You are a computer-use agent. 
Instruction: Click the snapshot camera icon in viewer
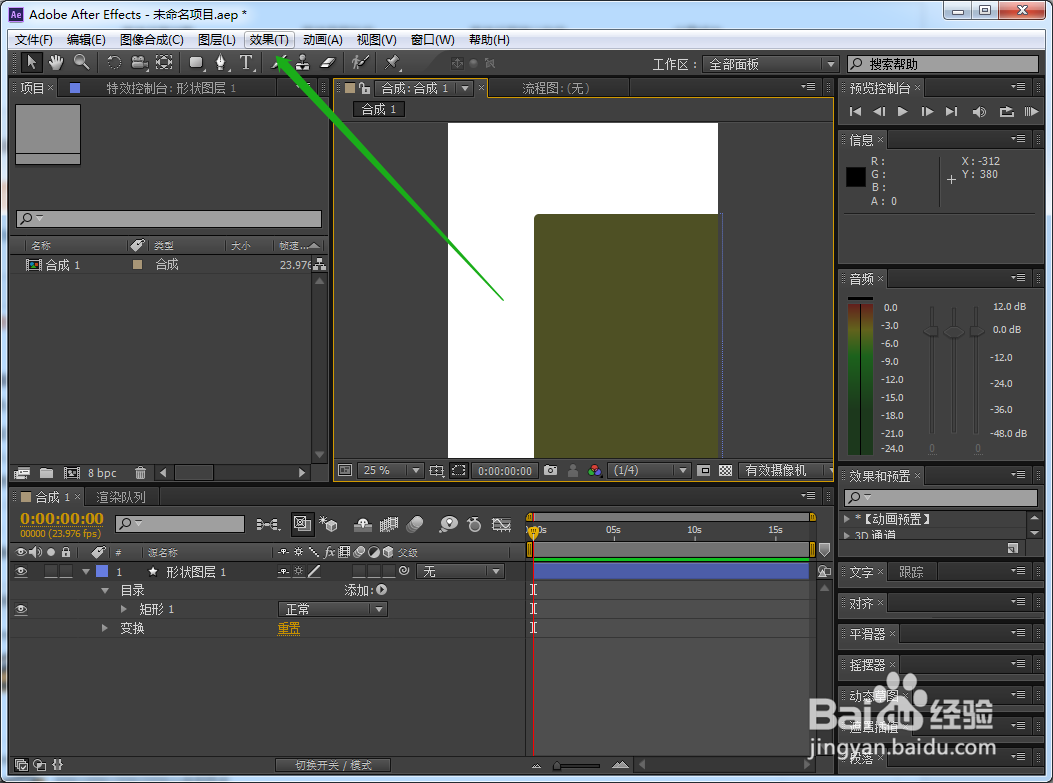(551, 471)
